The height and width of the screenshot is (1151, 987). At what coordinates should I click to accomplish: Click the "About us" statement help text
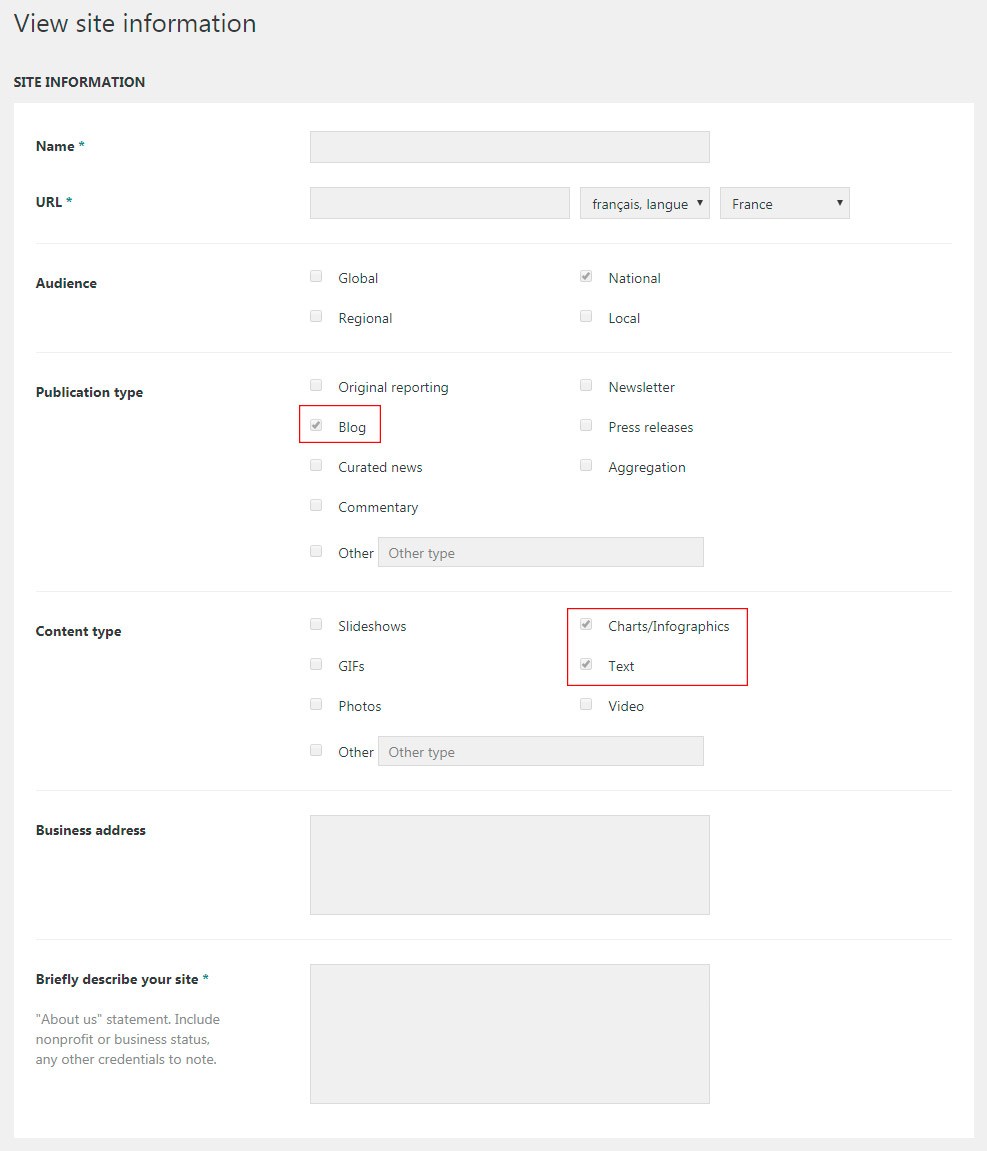click(128, 1039)
